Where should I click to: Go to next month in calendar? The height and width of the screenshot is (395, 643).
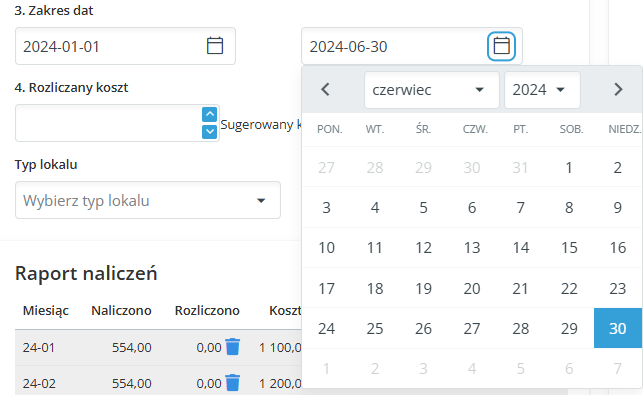point(618,89)
